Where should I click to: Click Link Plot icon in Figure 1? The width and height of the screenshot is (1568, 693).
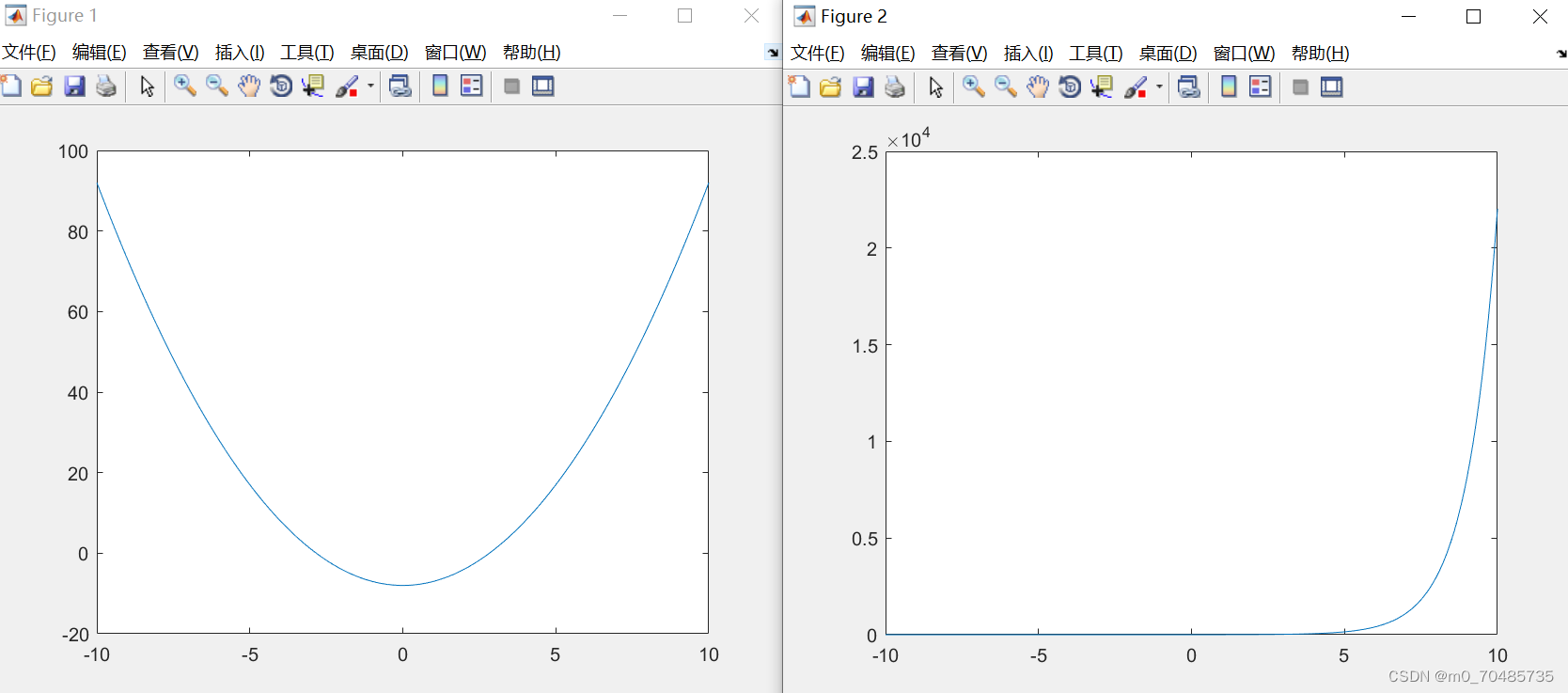tap(400, 87)
